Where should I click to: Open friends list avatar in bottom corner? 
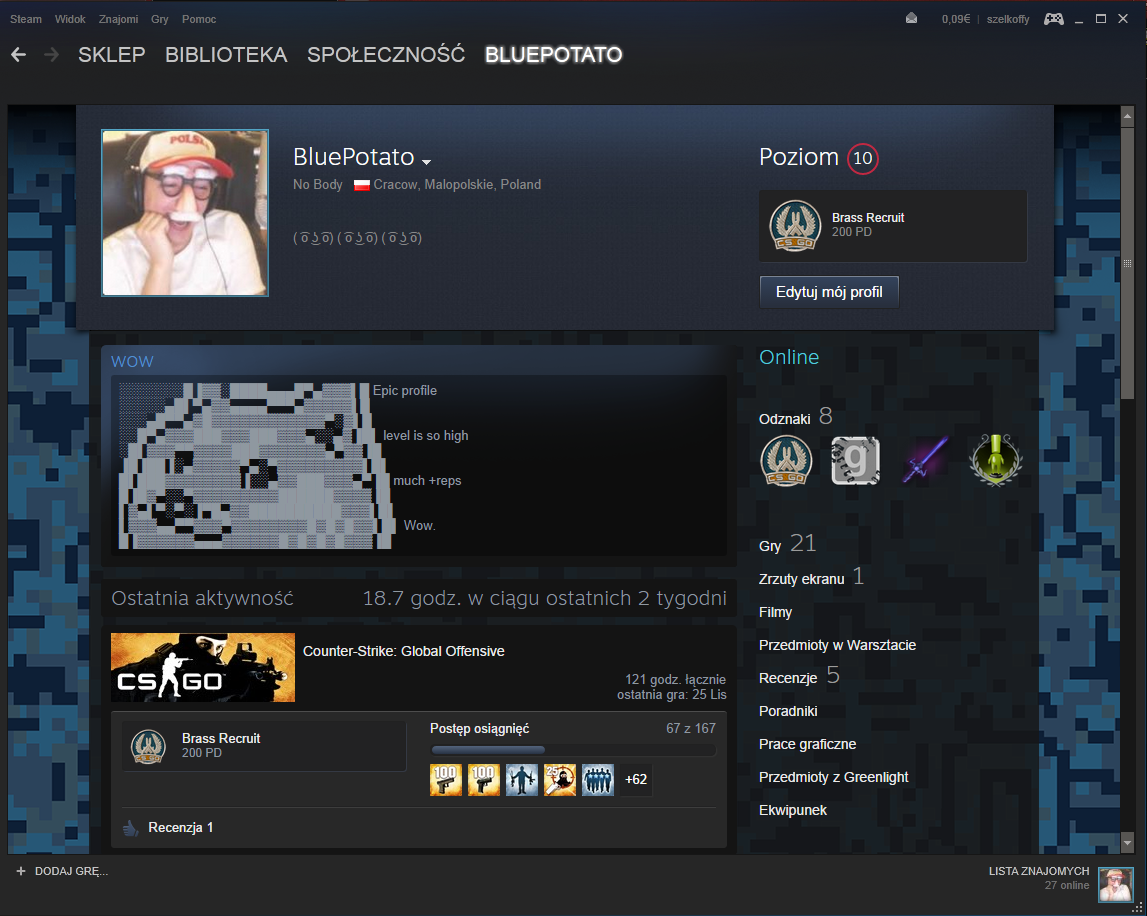(x=1116, y=885)
